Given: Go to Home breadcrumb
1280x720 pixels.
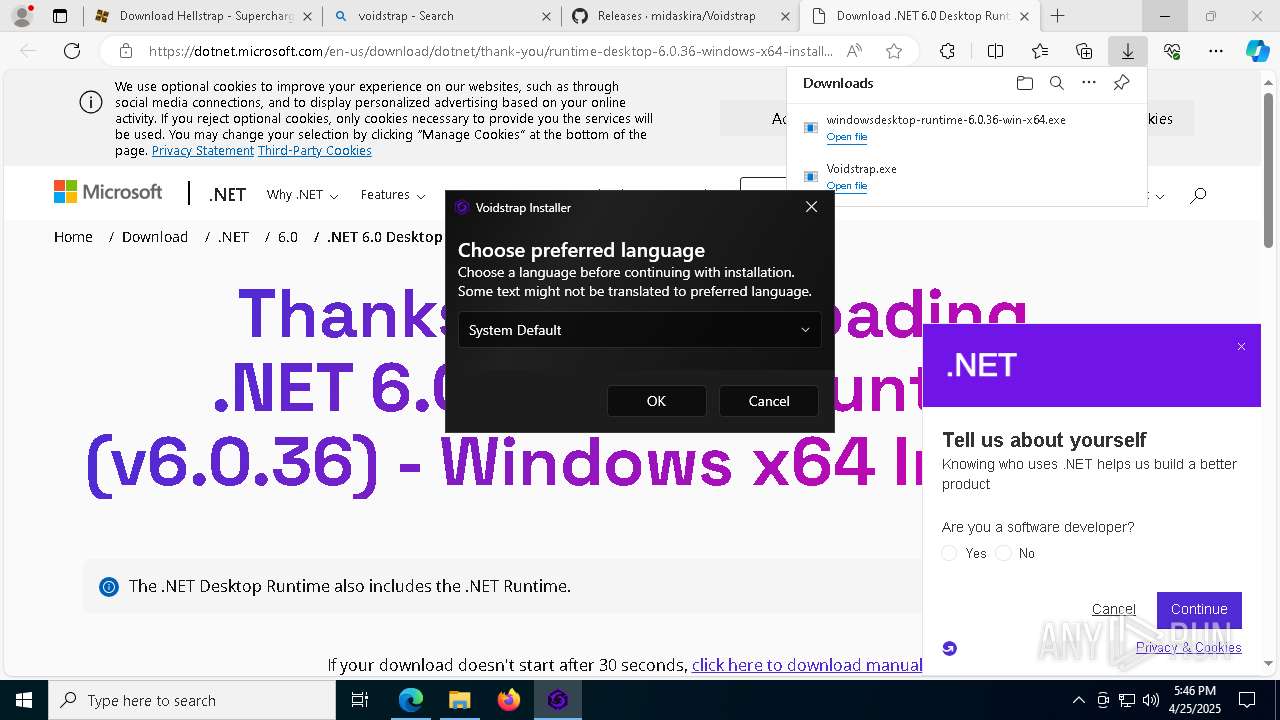Looking at the screenshot, I should (73, 237).
